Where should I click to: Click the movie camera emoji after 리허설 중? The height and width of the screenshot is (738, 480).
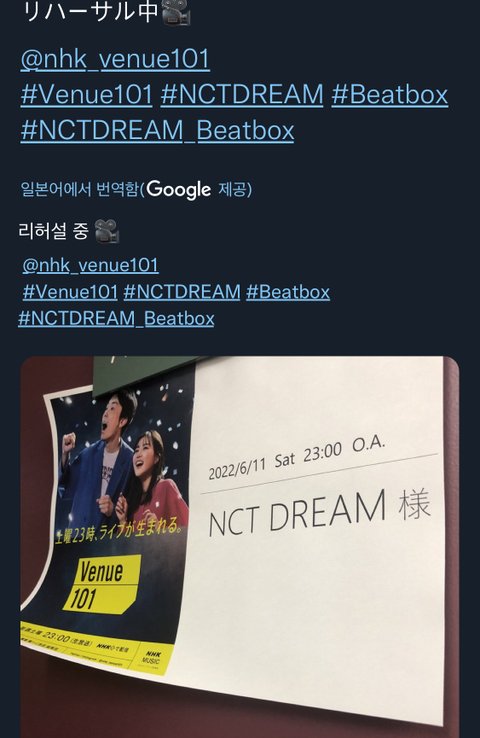point(107,231)
